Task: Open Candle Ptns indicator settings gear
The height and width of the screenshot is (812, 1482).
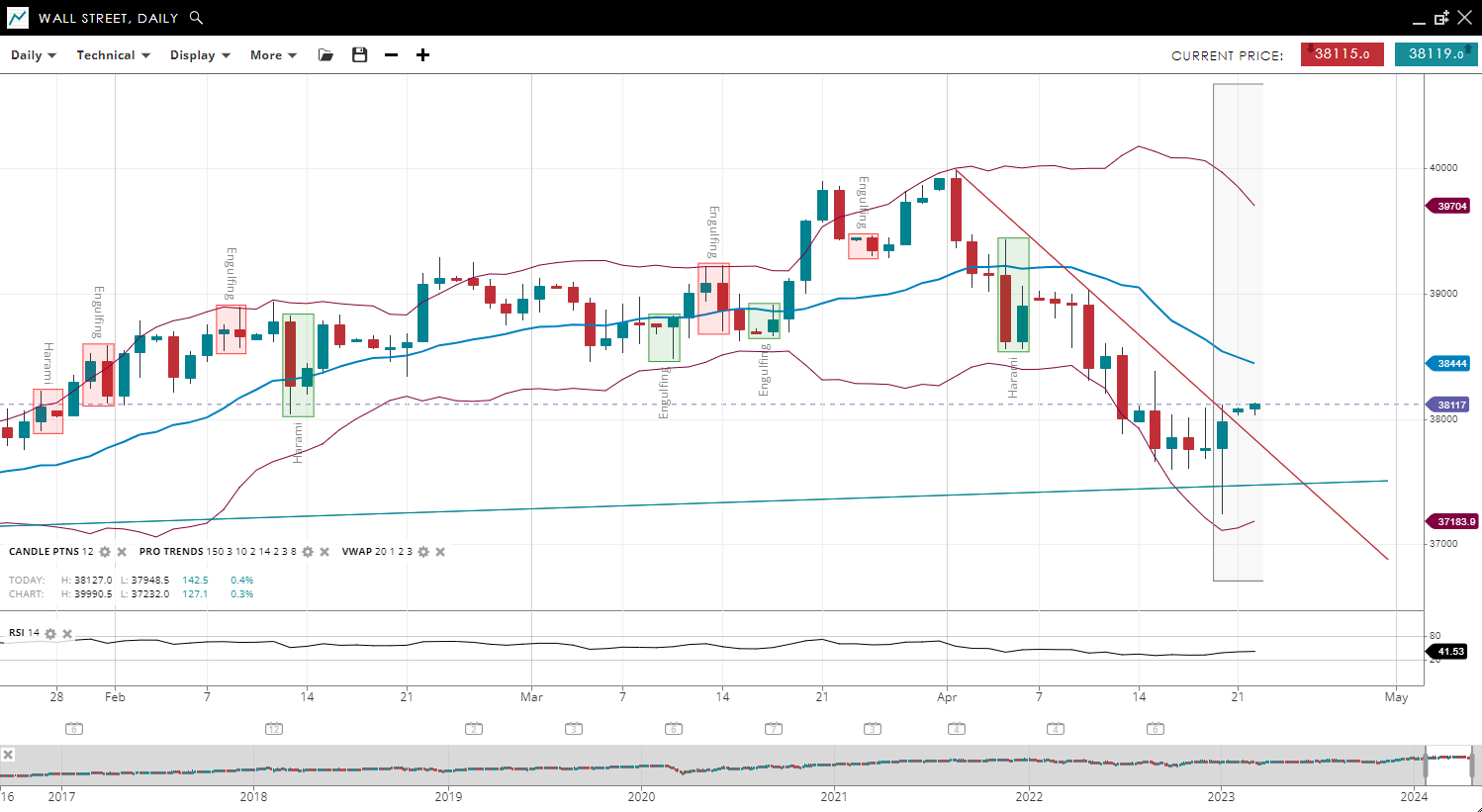Action: 105,552
